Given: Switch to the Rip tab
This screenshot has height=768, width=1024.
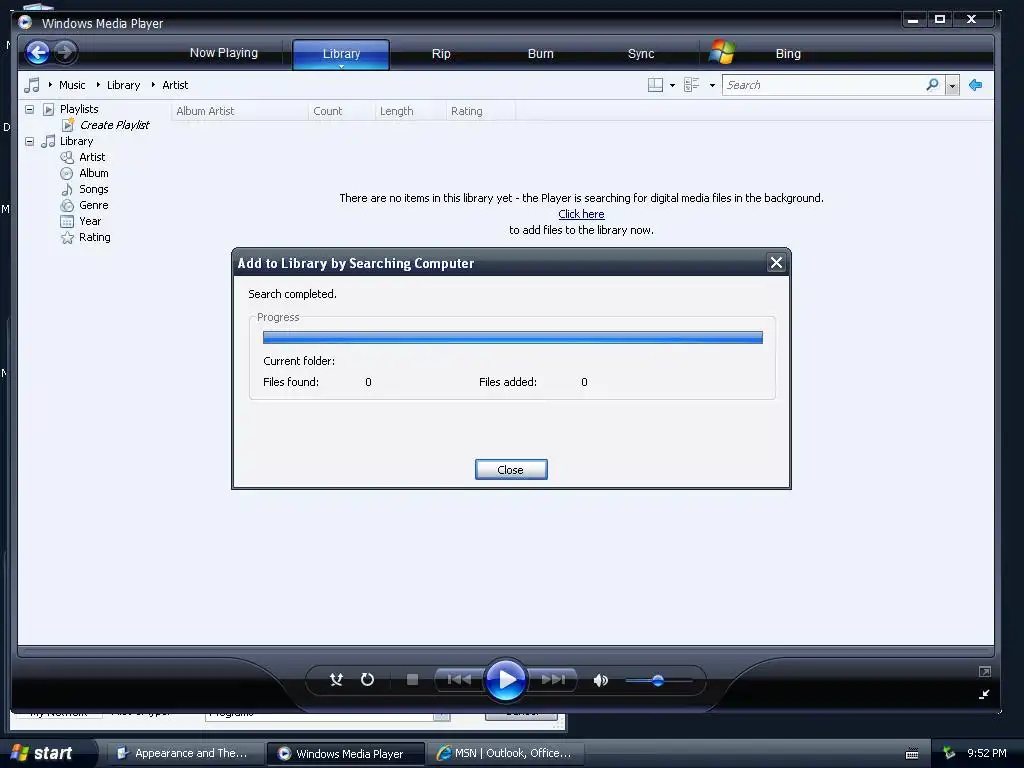Looking at the screenshot, I should pyautogui.click(x=441, y=54).
